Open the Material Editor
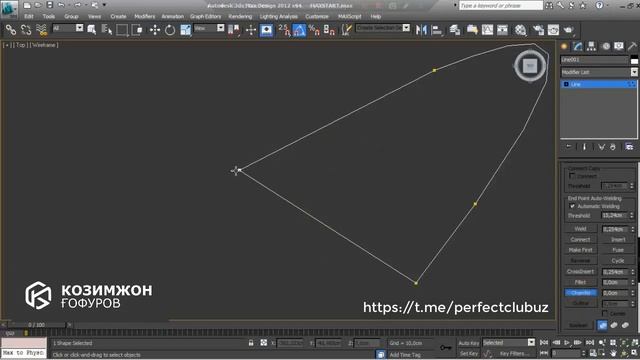Screen dimensions: 640x360 coord(520,30)
